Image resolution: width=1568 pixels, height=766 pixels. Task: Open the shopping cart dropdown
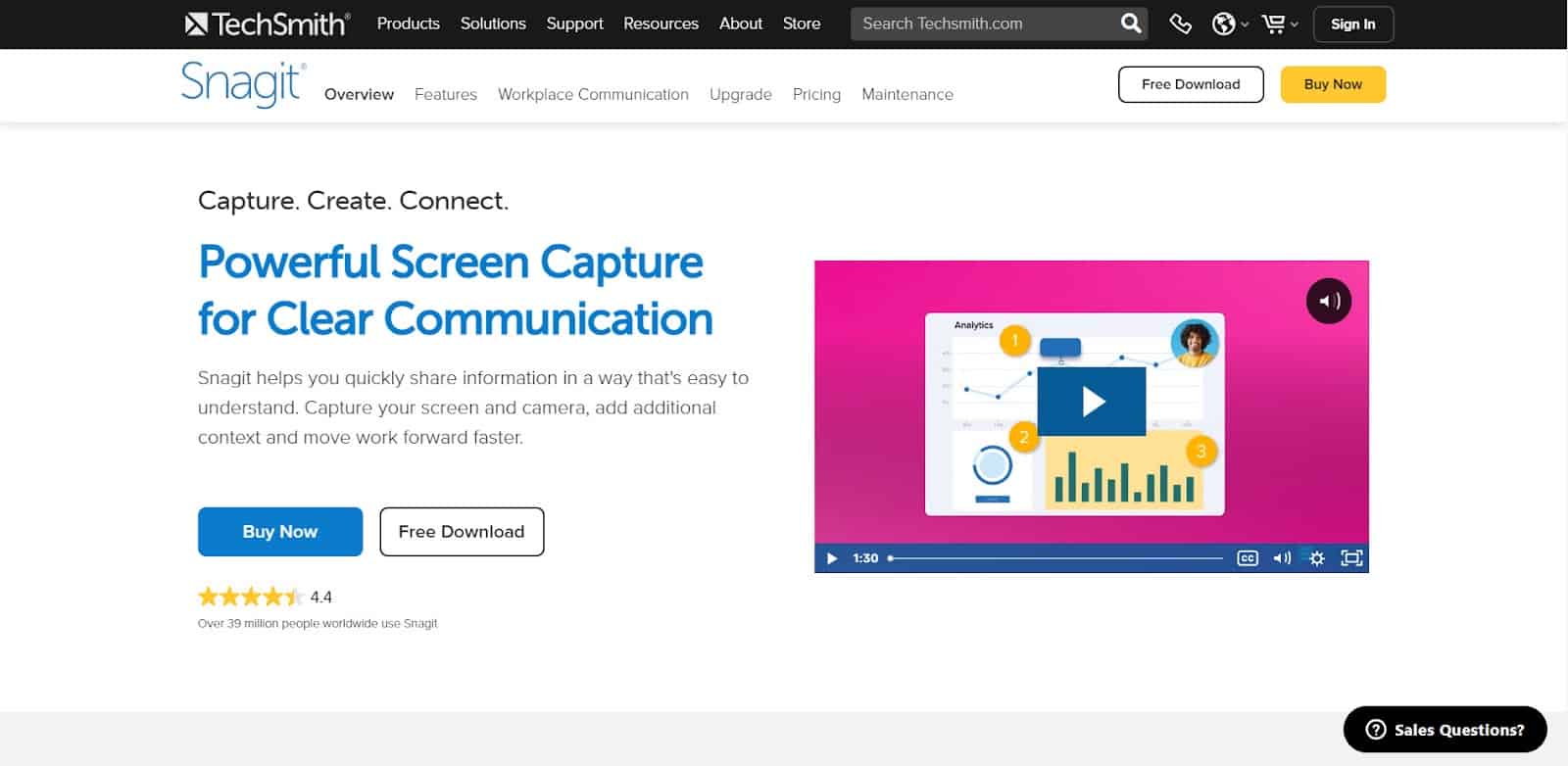pyautogui.click(x=1279, y=24)
